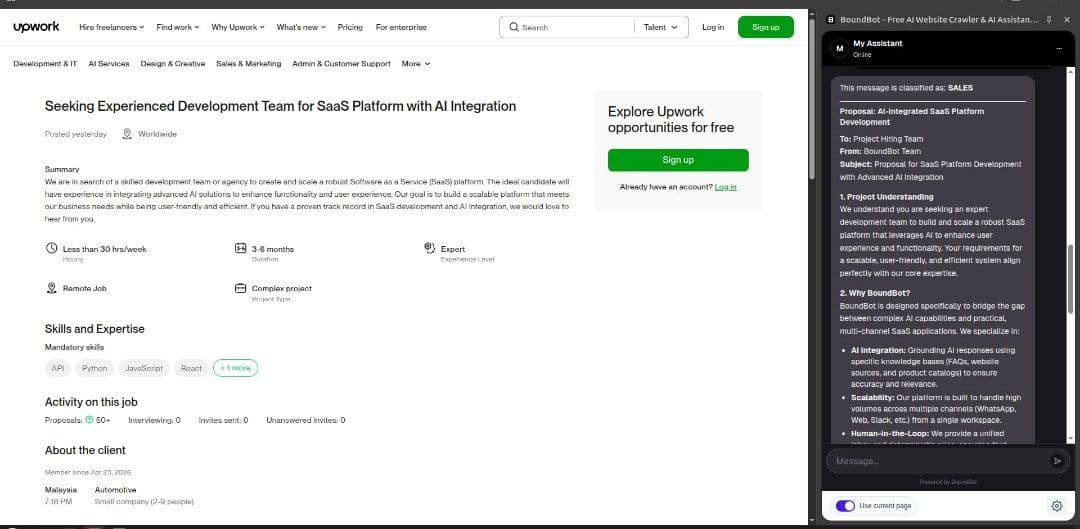Pin the BoundBot side panel
The height and width of the screenshot is (529, 1080).
(1049, 20)
